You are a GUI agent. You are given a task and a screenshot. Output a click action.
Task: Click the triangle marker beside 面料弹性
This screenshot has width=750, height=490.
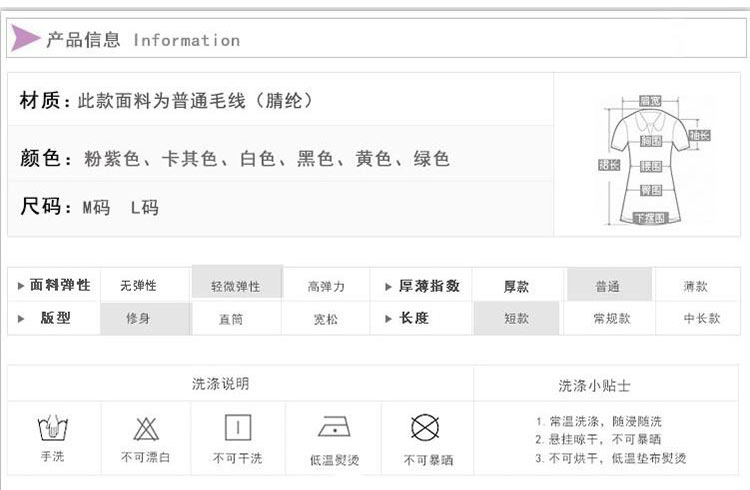[x=21, y=286]
